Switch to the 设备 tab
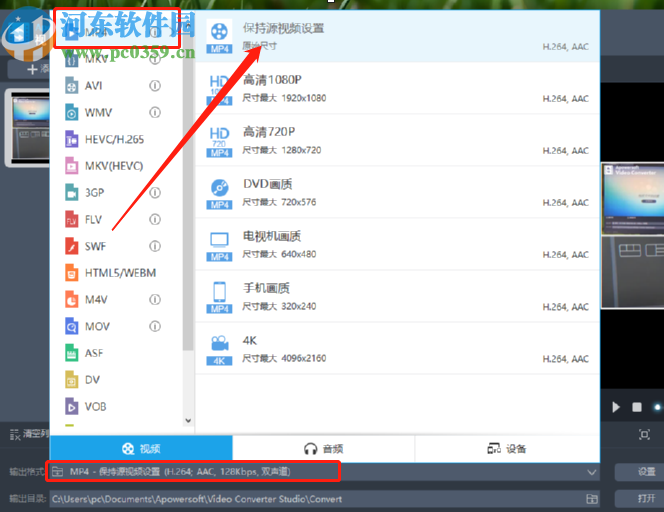The image size is (664, 512). [x=507, y=448]
